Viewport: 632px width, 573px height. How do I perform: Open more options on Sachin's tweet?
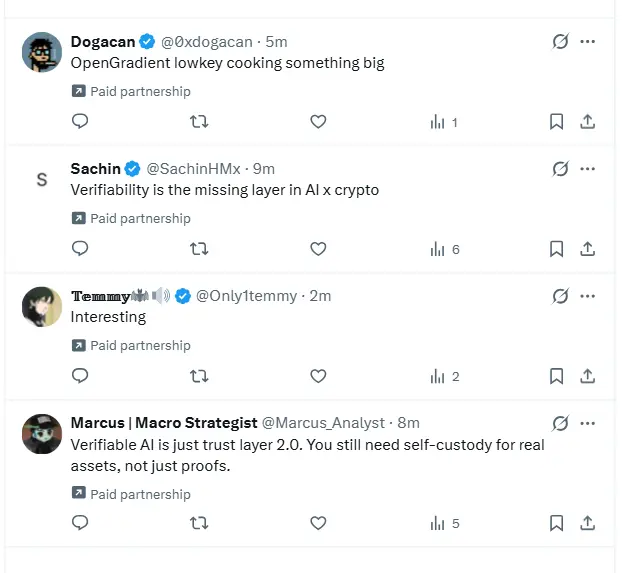[588, 169]
